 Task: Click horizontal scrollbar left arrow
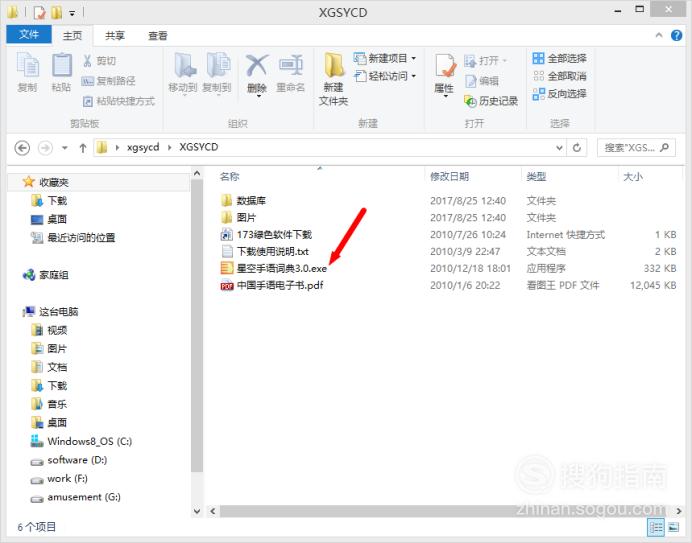click(213, 511)
